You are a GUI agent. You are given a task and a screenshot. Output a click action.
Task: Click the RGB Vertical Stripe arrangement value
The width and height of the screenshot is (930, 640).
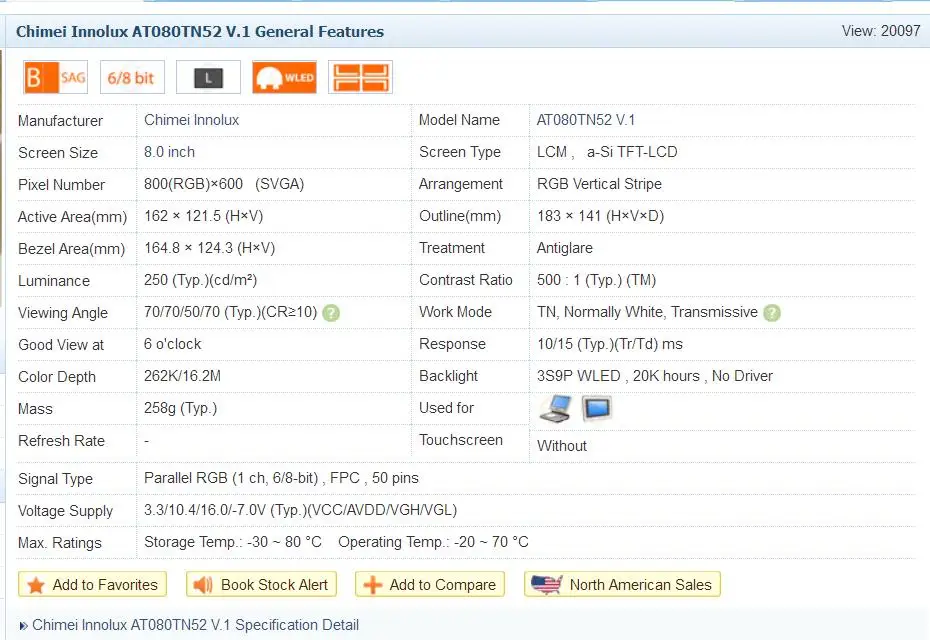point(599,184)
